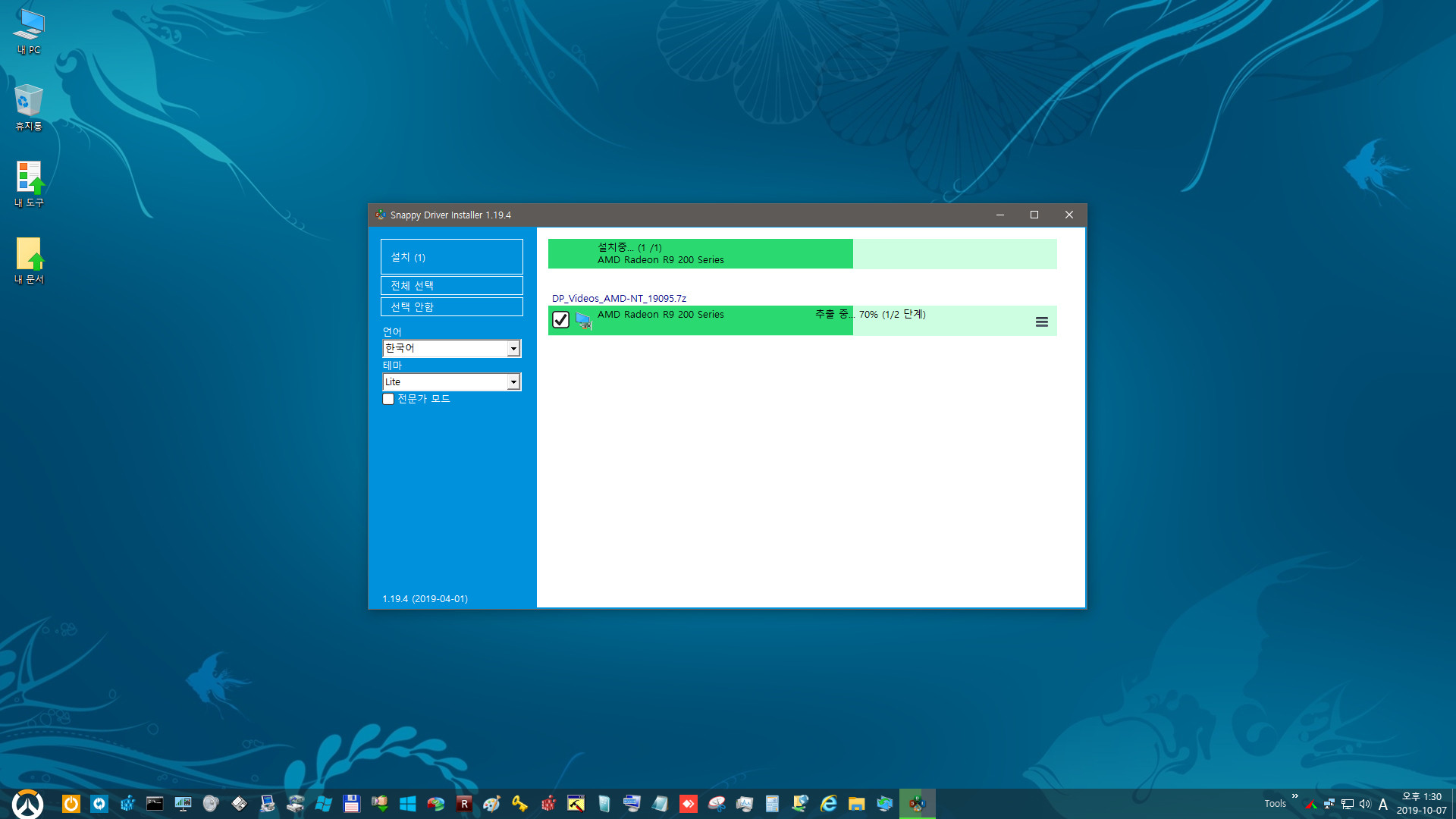
Task: Open the 내 PC desktop icon
Action: 29,32
